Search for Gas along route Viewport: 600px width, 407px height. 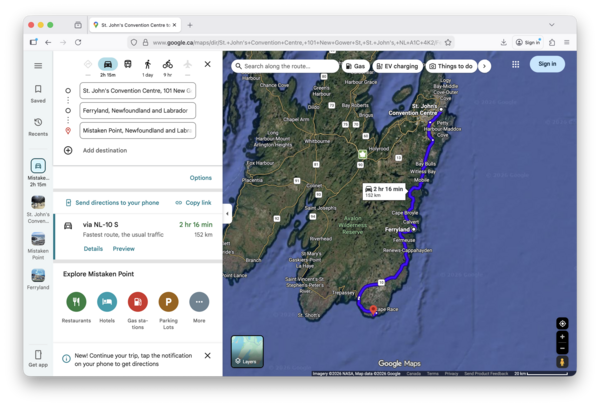[x=355, y=66]
